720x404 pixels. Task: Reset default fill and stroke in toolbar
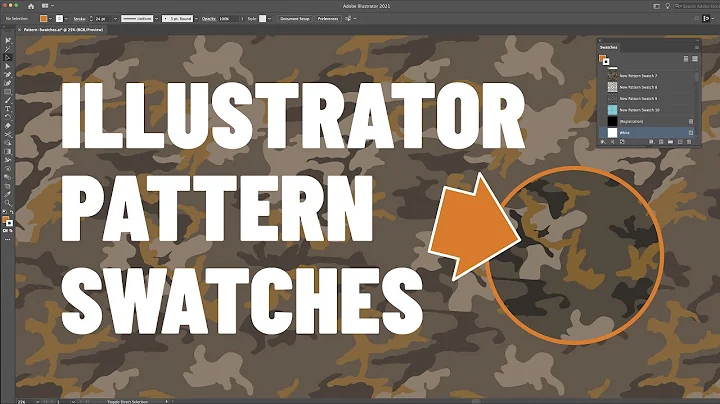point(5,212)
